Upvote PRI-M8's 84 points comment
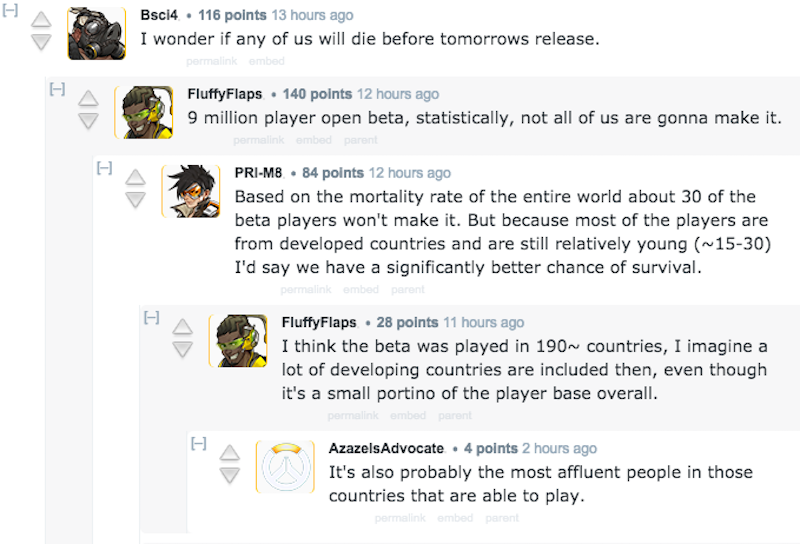Viewport: 800px width, 544px height. tap(135, 177)
